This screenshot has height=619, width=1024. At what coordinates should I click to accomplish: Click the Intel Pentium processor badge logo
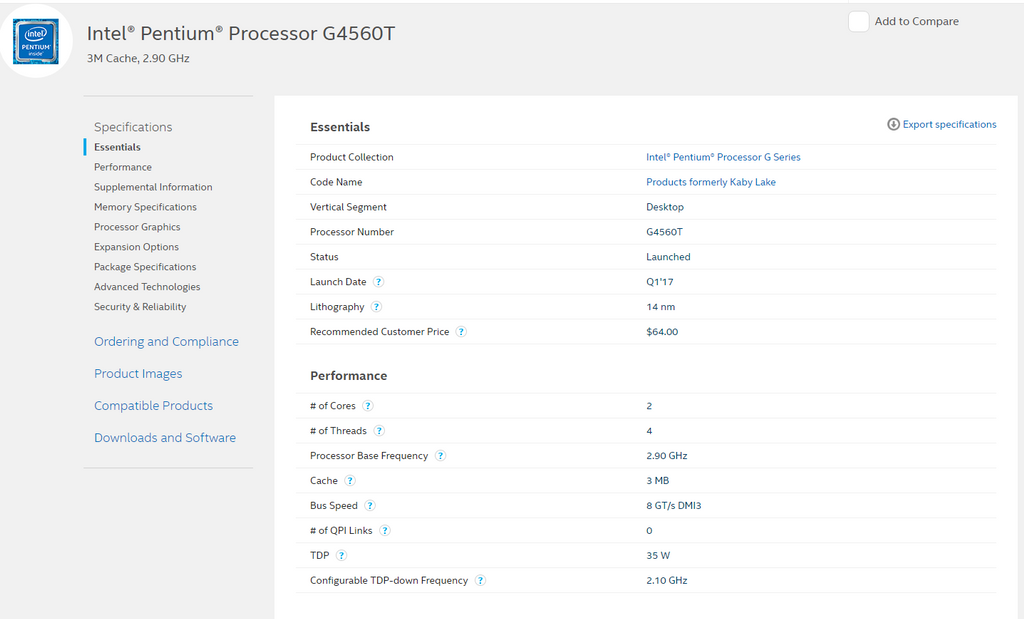click(36, 41)
